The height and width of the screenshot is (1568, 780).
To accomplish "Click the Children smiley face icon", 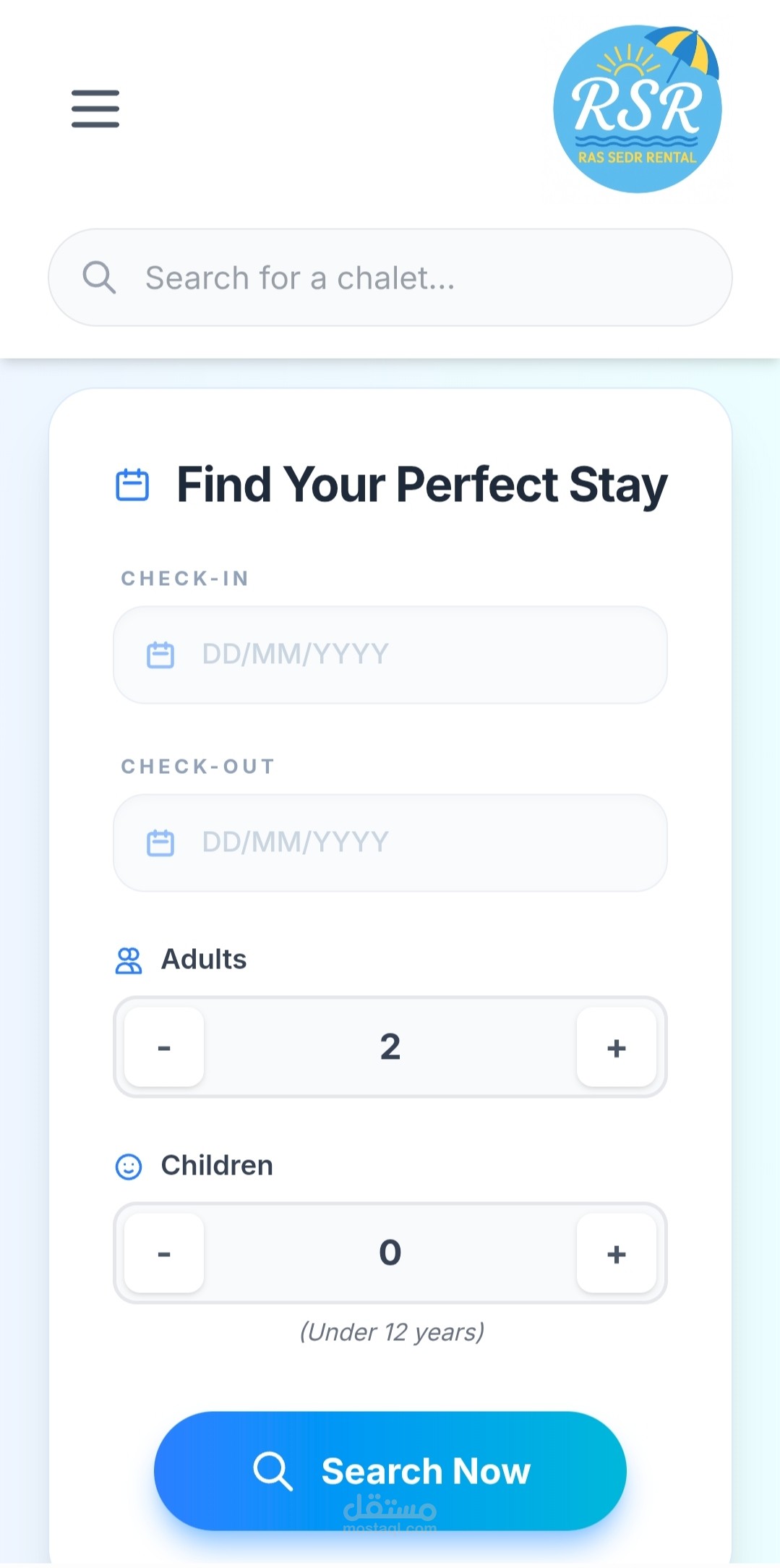I will (x=129, y=1166).
